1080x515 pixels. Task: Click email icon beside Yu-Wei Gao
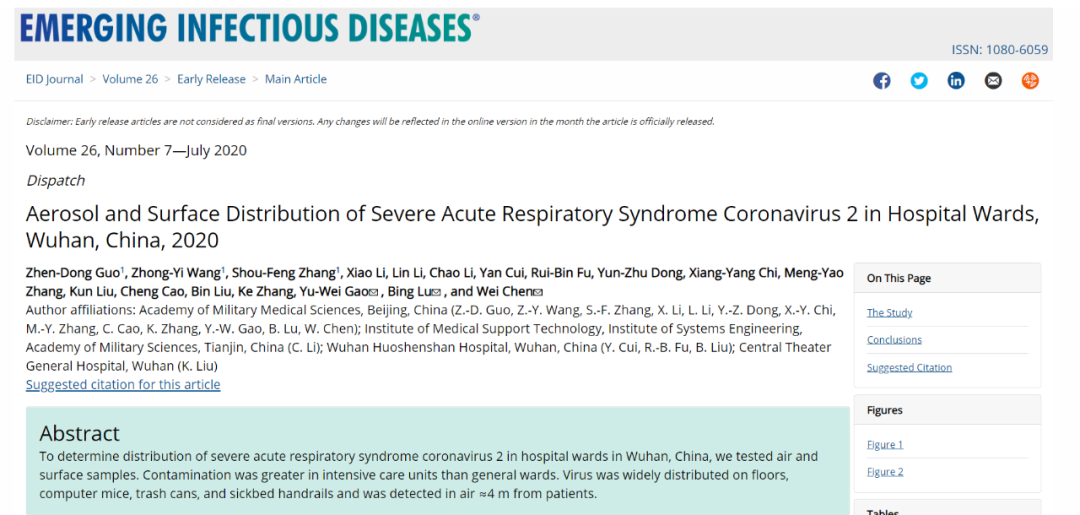pos(374,293)
